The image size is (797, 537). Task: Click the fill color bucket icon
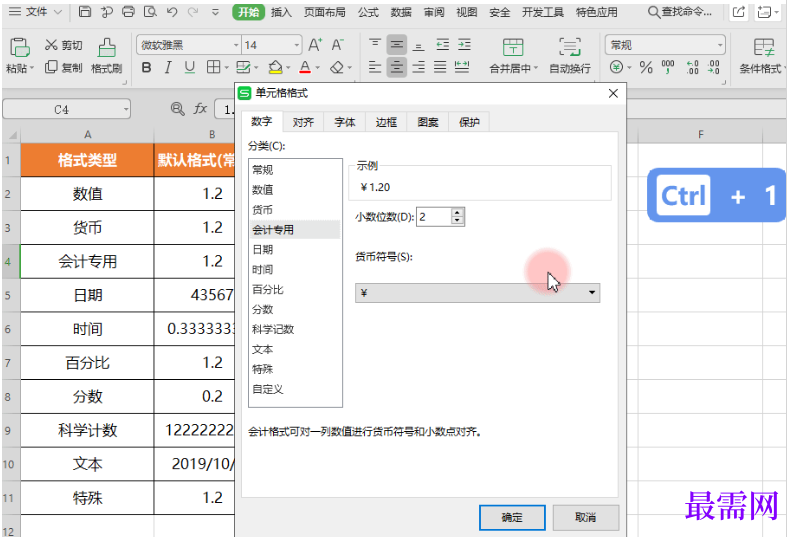point(275,68)
